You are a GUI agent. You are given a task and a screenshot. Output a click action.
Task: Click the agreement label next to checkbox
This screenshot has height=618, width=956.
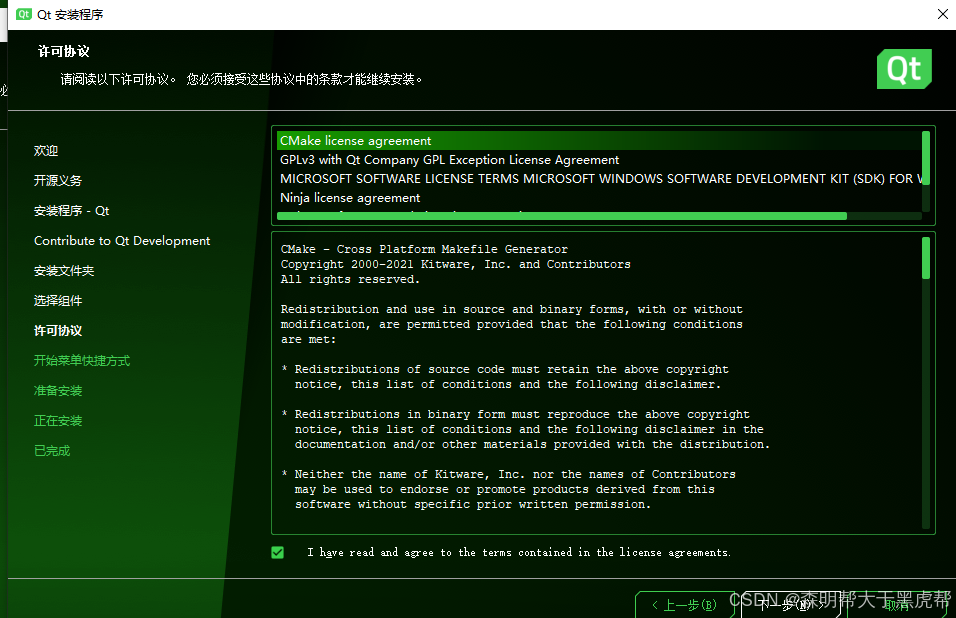(x=519, y=552)
